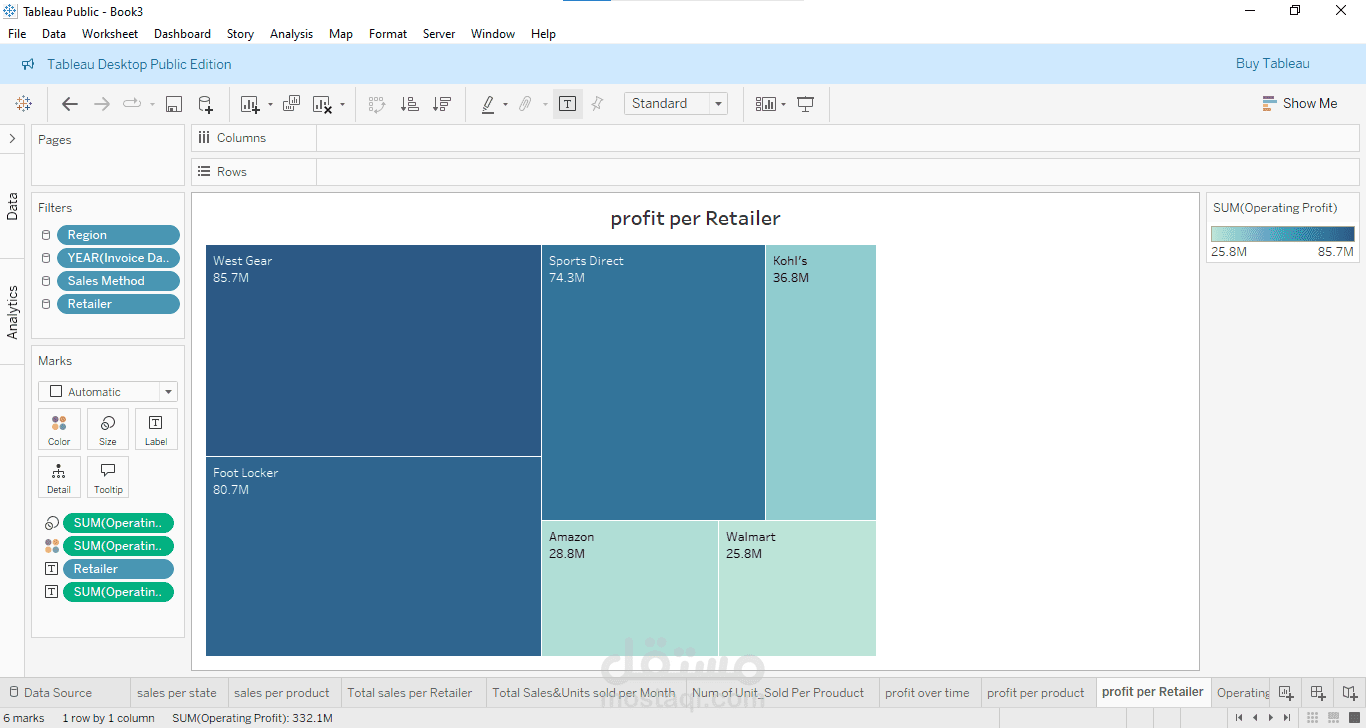Open the Show Me panel
The width and height of the screenshot is (1366, 728).
[x=1299, y=103]
